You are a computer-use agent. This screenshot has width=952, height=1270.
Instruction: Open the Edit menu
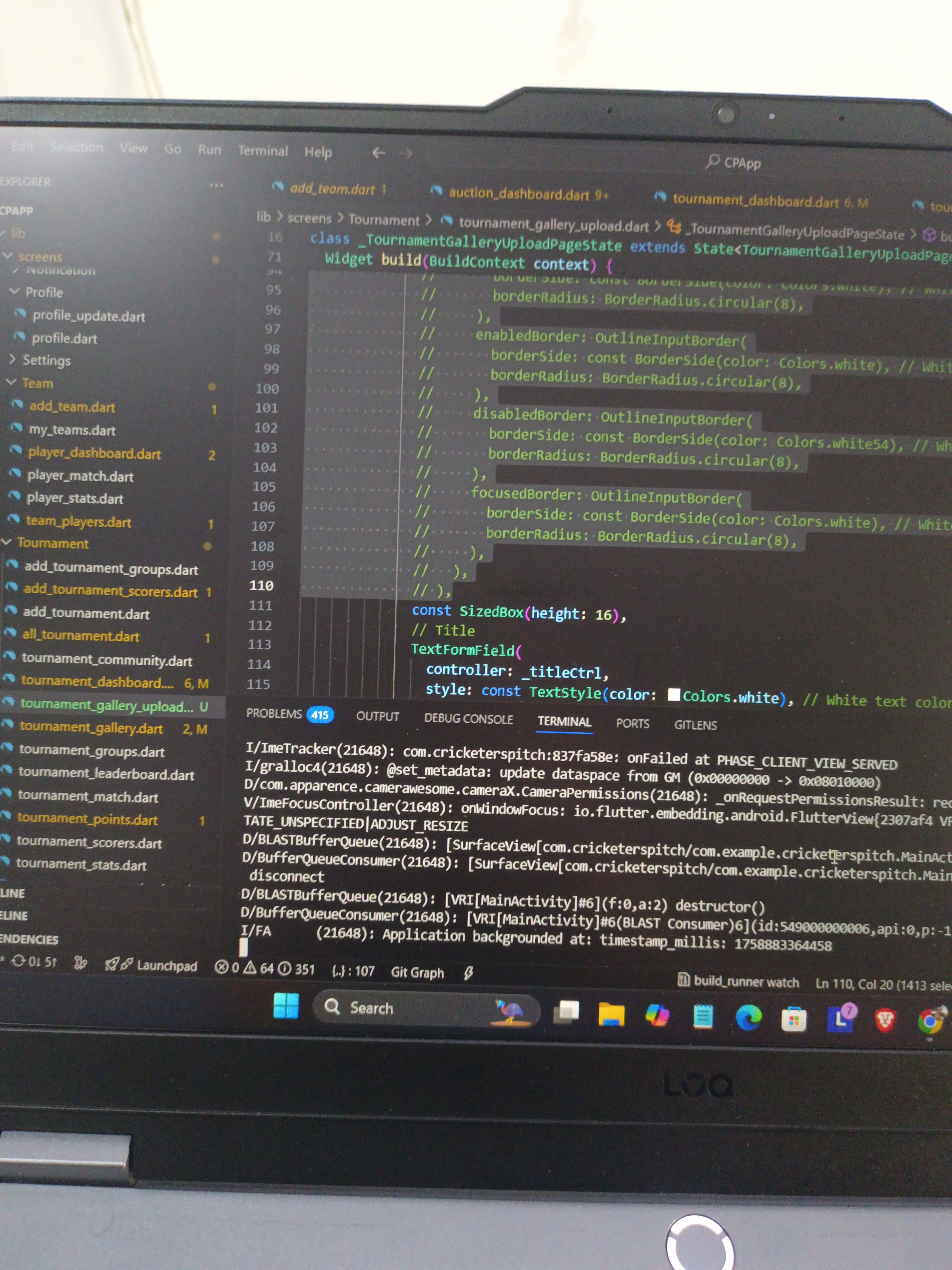click(22, 146)
